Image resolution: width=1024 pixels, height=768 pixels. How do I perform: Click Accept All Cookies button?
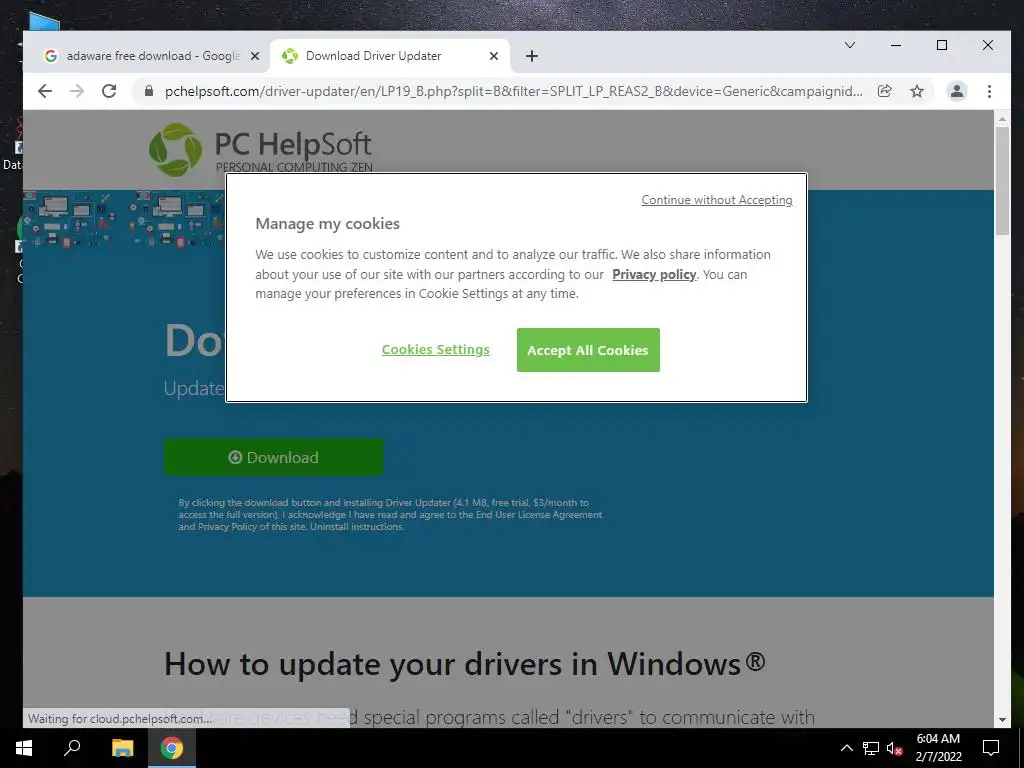pyautogui.click(x=588, y=350)
